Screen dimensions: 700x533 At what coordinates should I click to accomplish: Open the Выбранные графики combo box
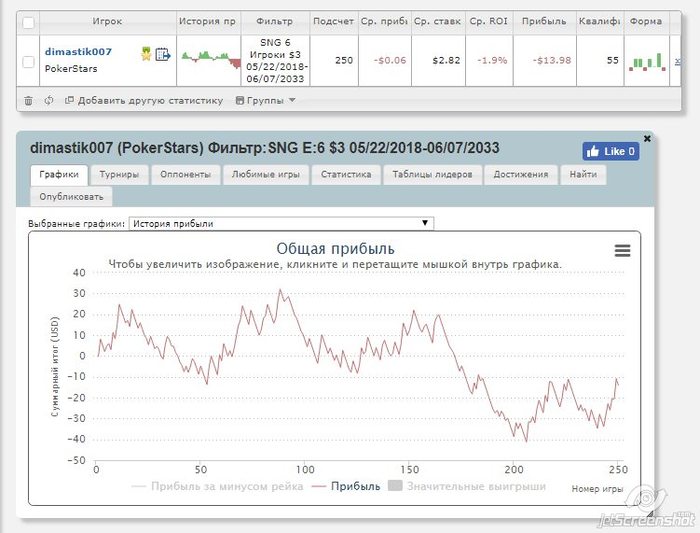[x=281, y=223]
